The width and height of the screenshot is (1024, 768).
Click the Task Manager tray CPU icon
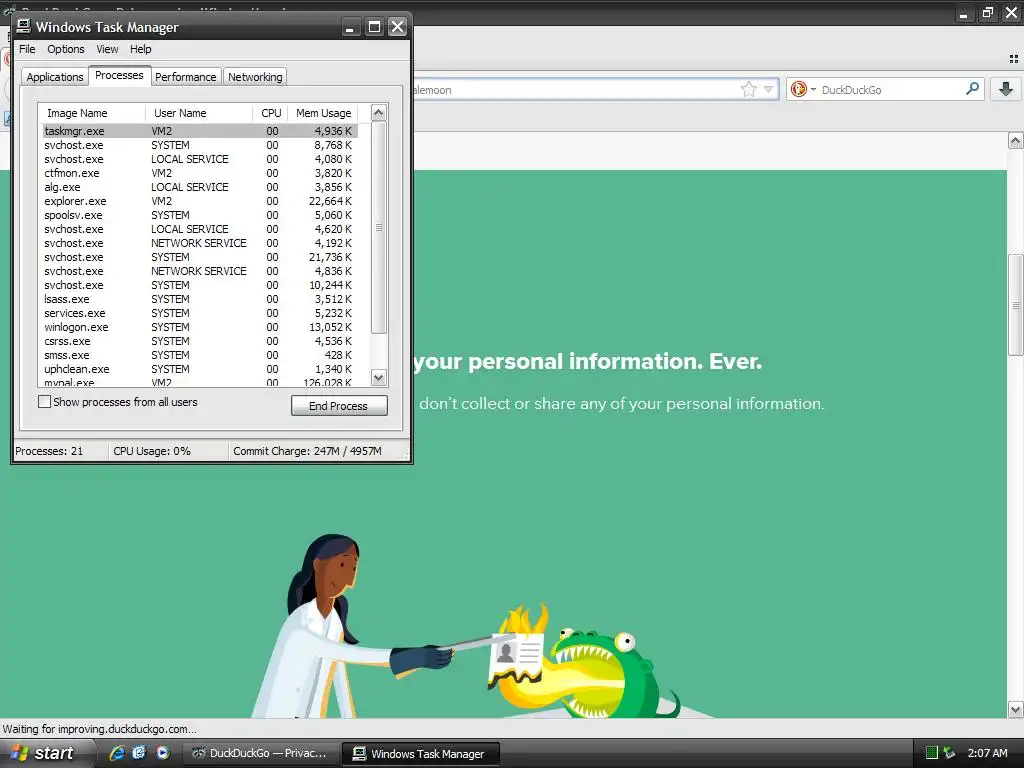tap(931, 753)
